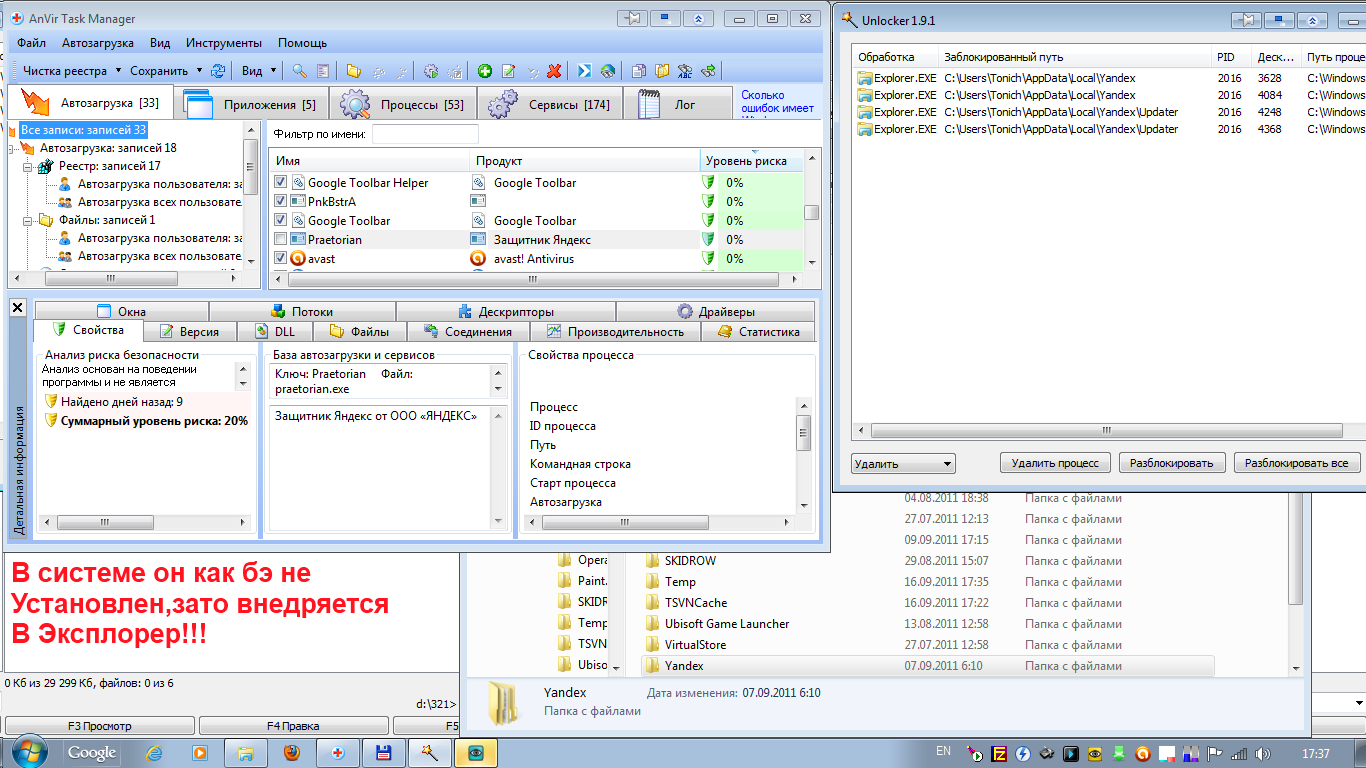Open the Соединения details tab

[467, 331]
